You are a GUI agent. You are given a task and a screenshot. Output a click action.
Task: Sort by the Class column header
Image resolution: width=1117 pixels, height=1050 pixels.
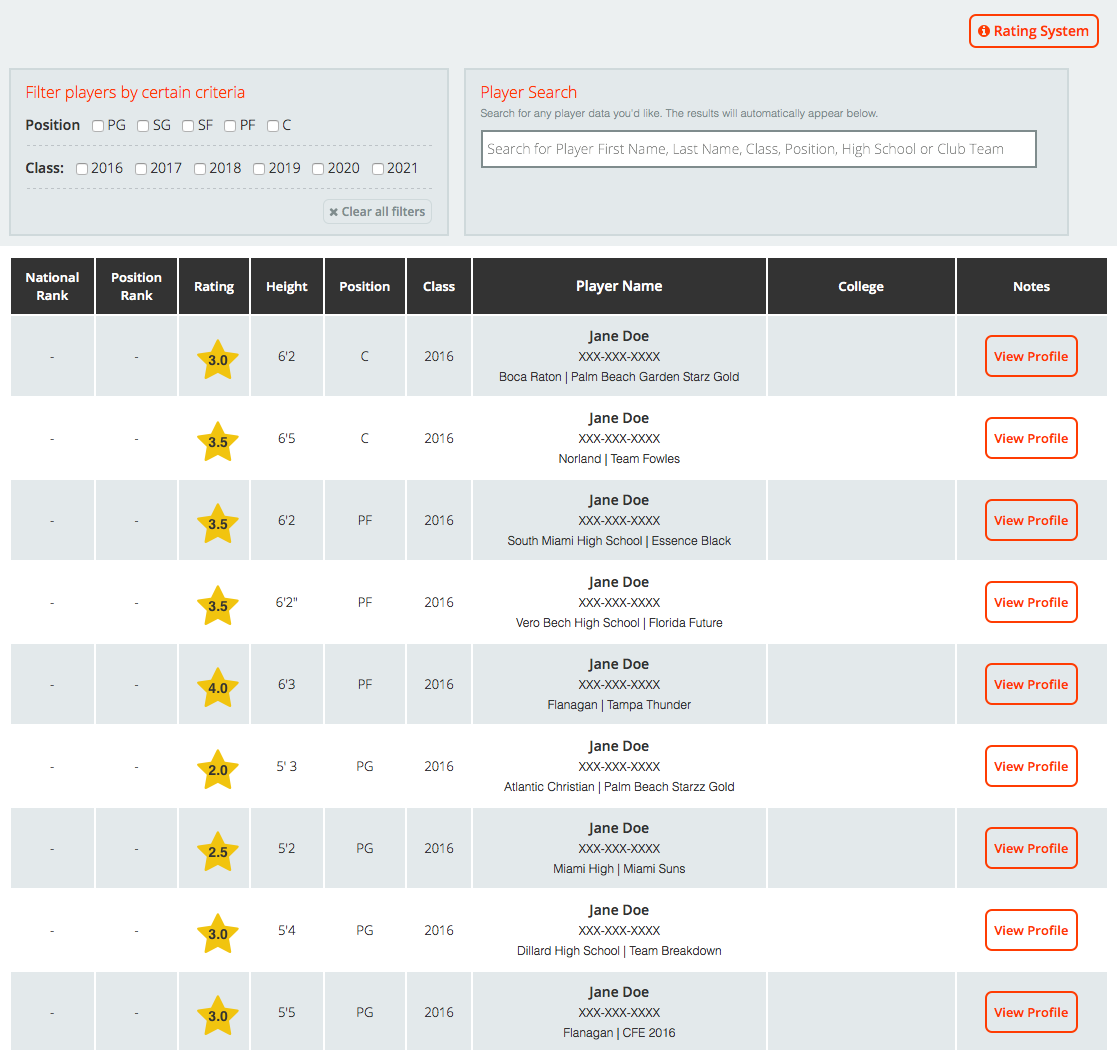click(439, 286)
